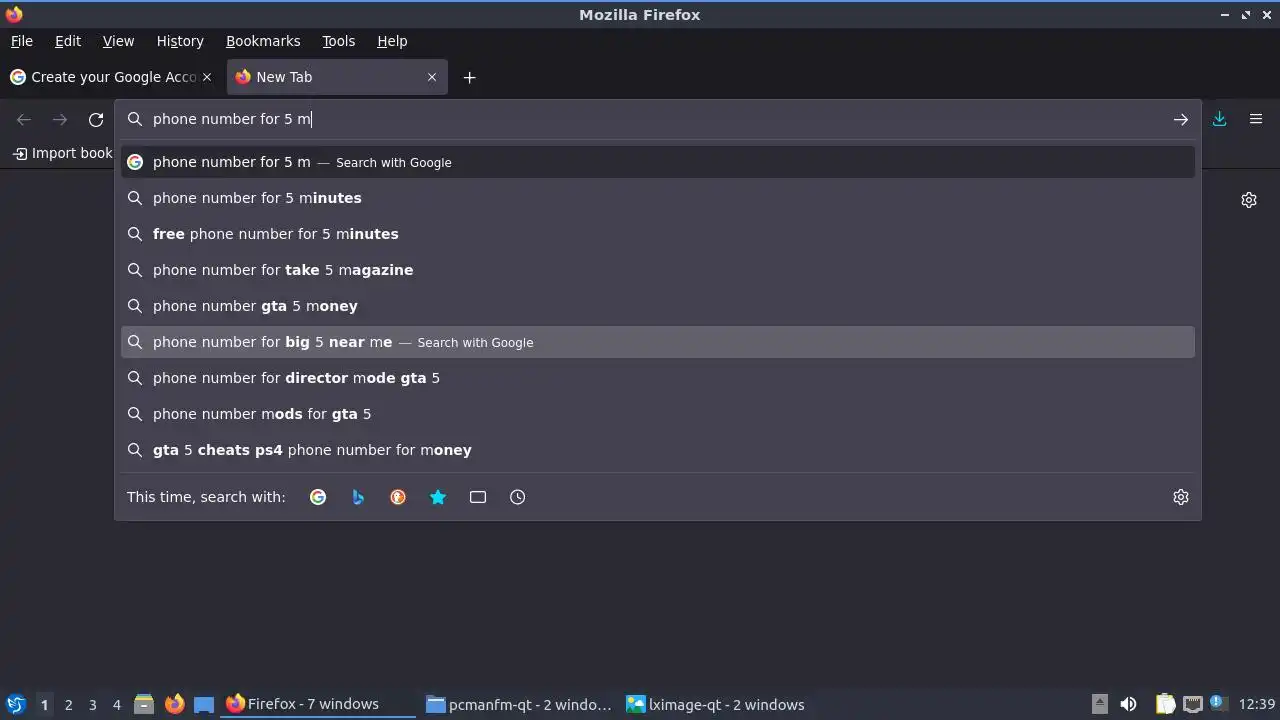This screenshot has width=1280, height=720.
Task: Open the History menu
Action: pyautogui.click(x=180, y=41)
